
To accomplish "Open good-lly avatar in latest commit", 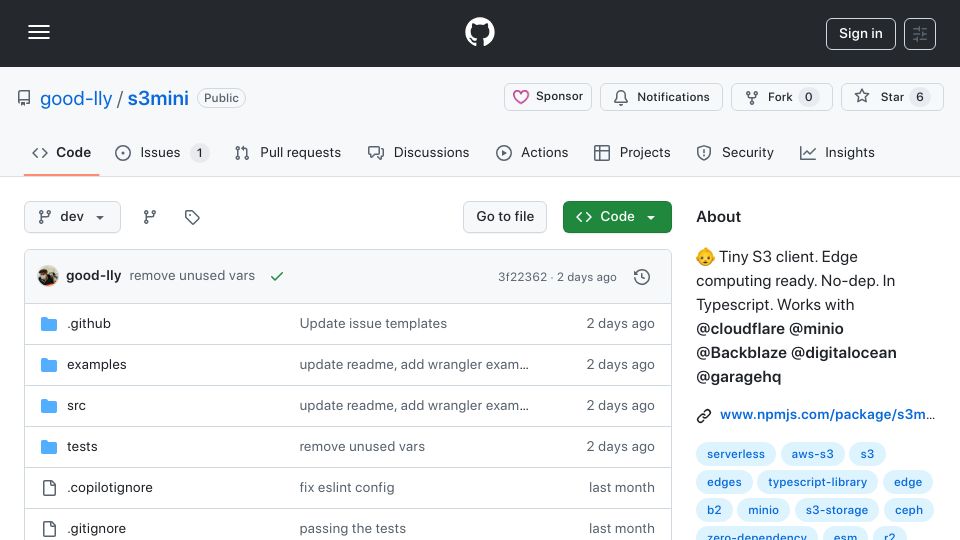I will 48,276.
